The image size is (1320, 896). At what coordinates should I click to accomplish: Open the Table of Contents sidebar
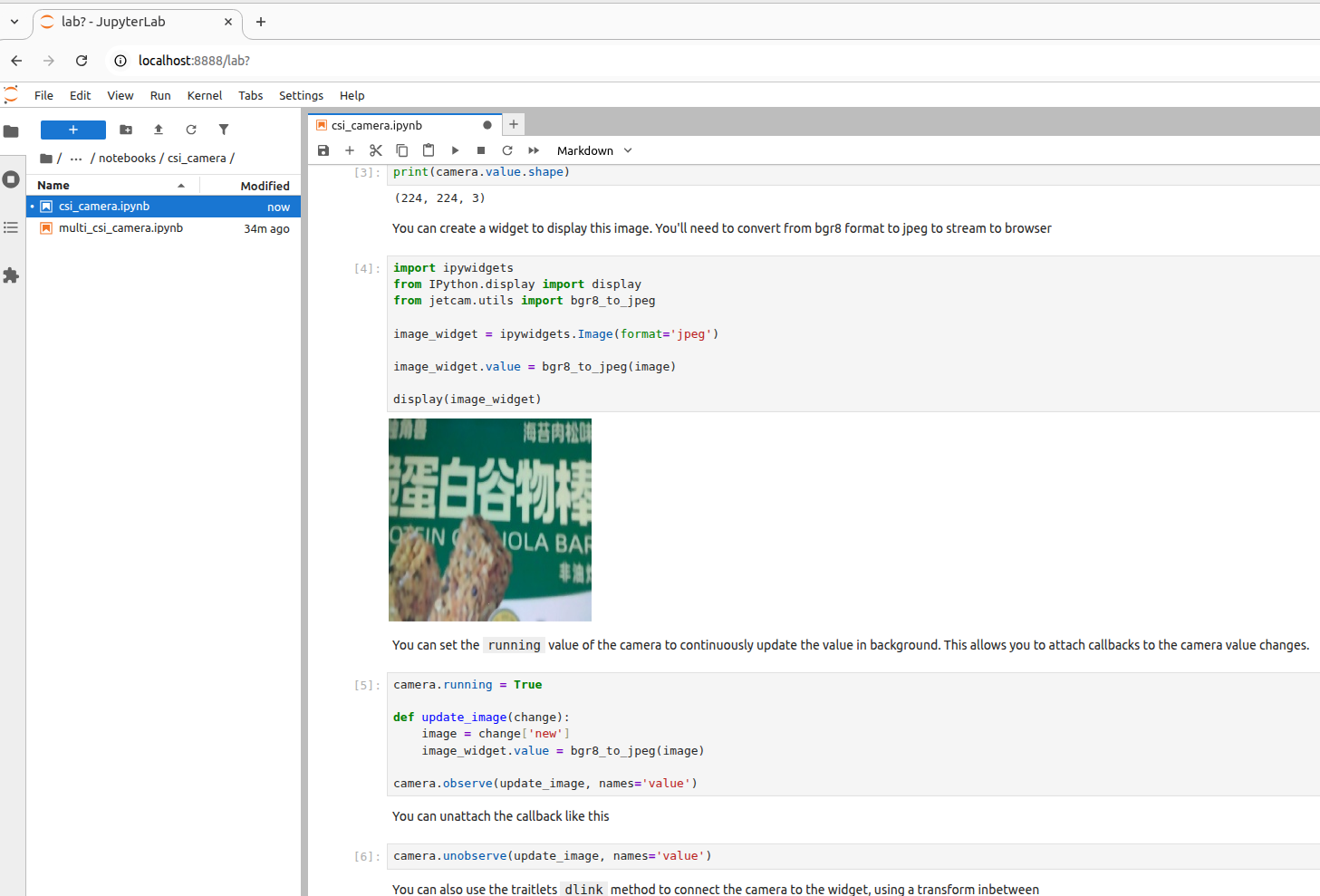pyautogui.click(x=11, y=227)
